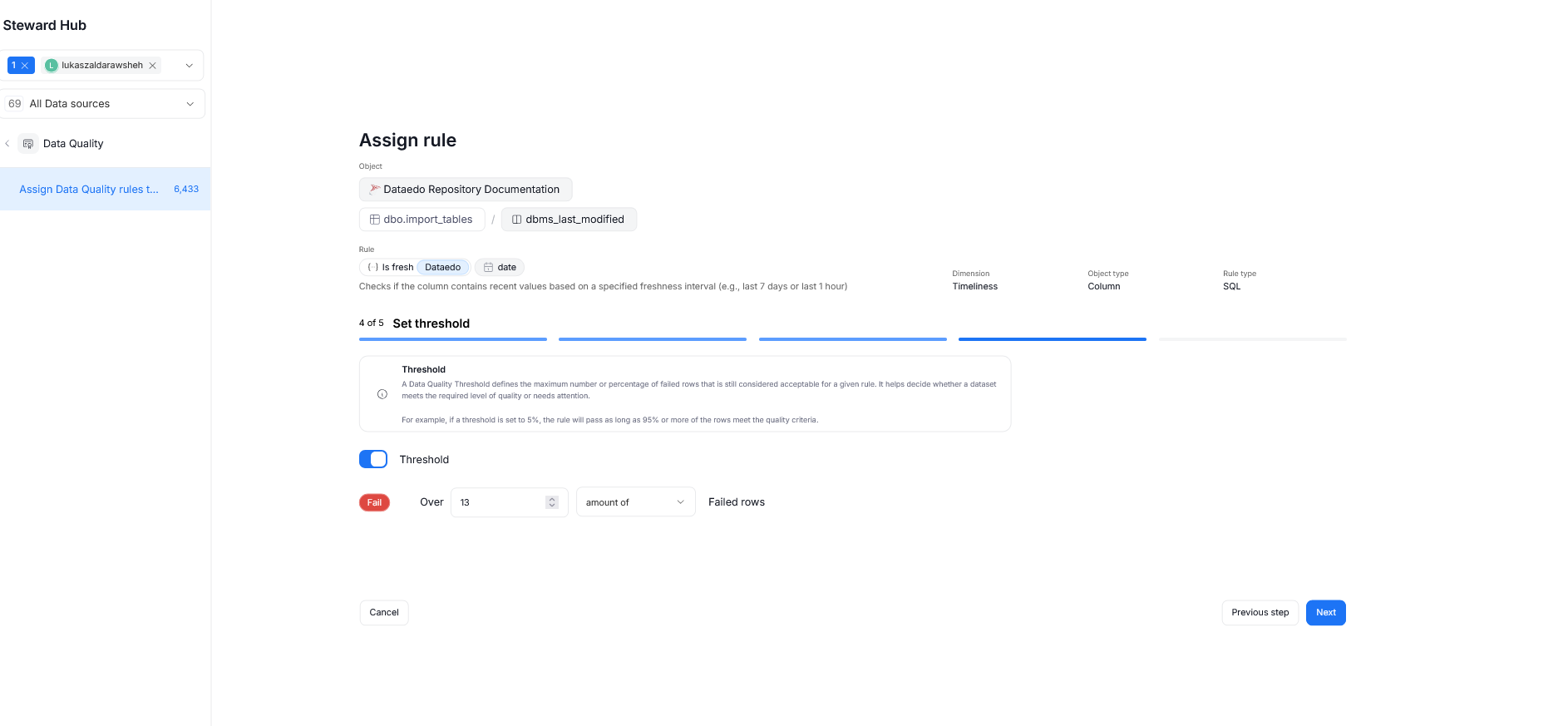The width and height of the screenshot is (1568, 726).
Task: Select Assign Data Quality rules sidebar item
Action: tap(89, 190)
